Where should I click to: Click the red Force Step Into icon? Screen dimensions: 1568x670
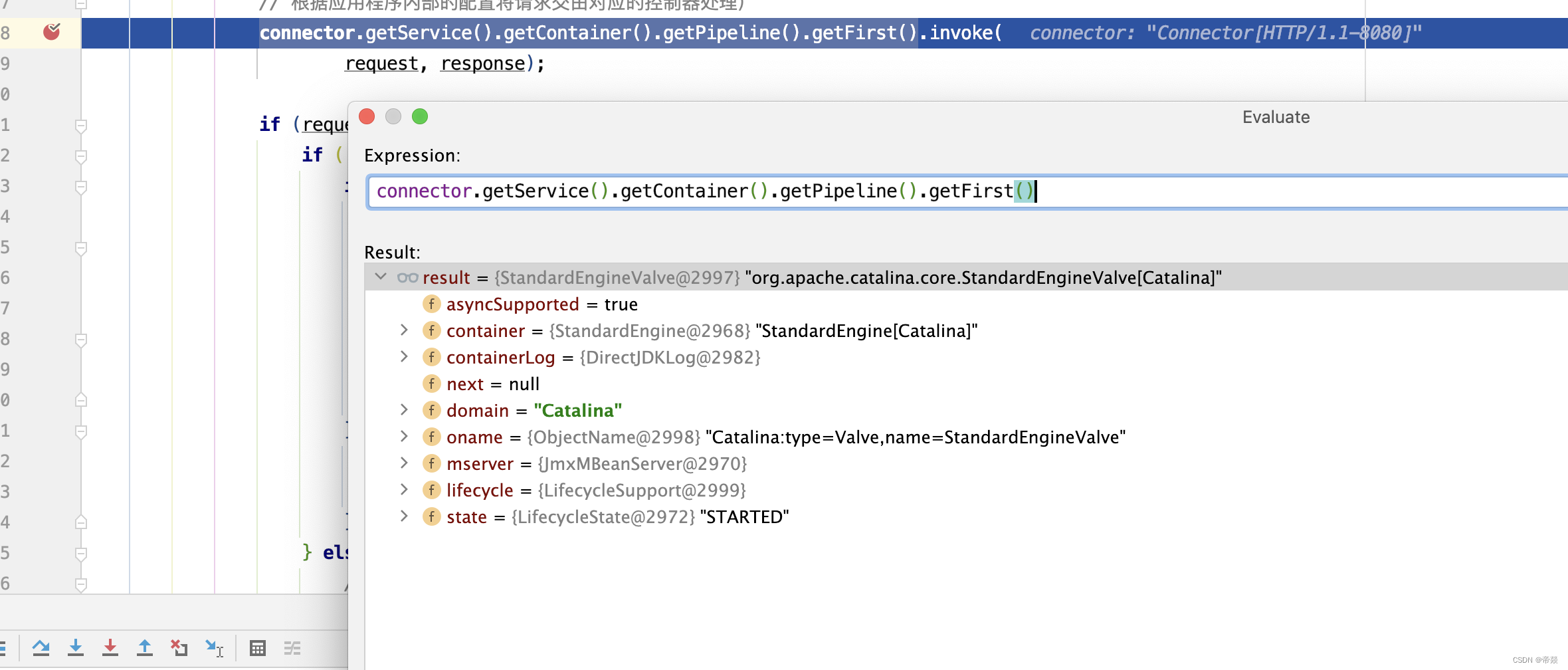tap(110, 647)
